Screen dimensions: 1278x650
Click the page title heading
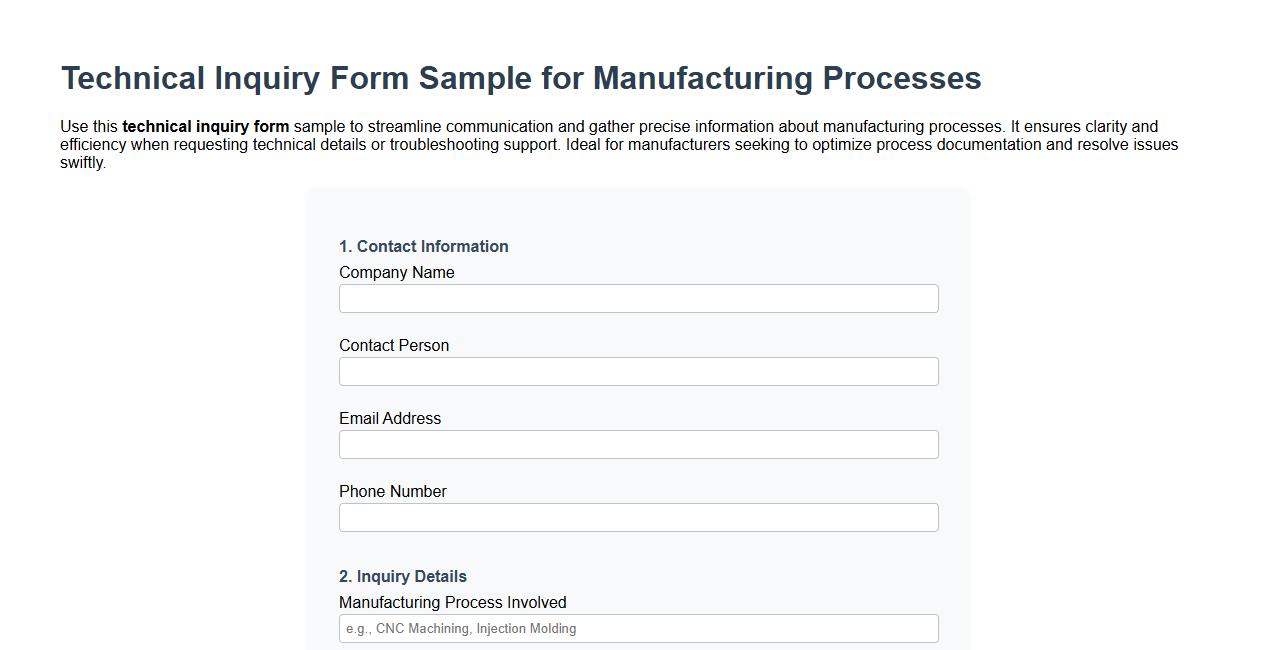[521, 78]
